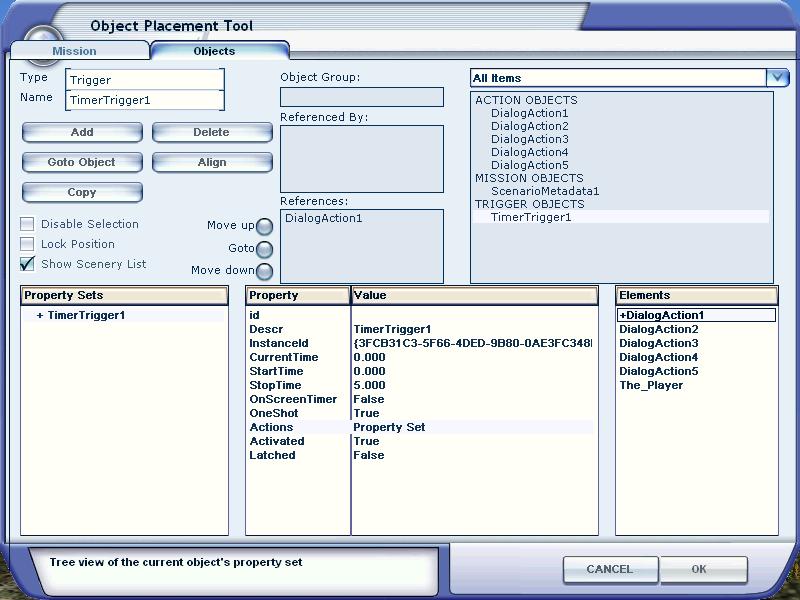Click the Move up round button

(264, 227)
